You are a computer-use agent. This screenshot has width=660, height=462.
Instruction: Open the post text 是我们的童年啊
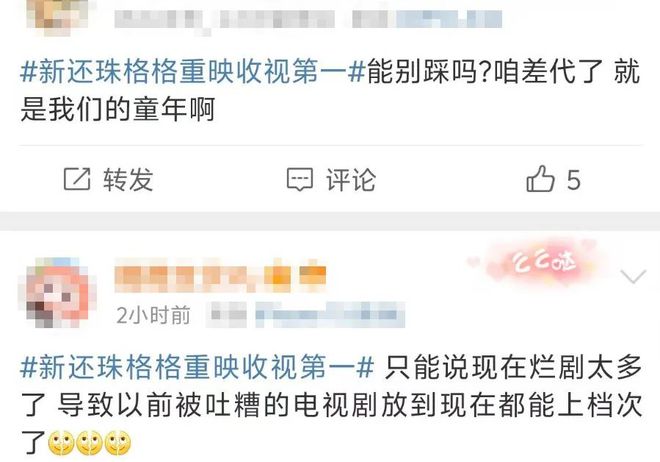coord(118,109)
